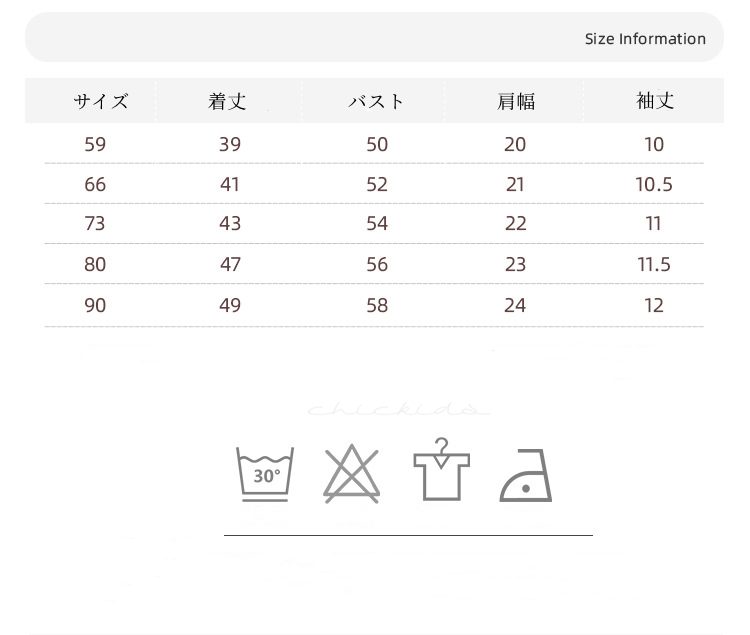
Task: Click shoulder width value 22
Action: pyautogui.click(x=515, y=223)
